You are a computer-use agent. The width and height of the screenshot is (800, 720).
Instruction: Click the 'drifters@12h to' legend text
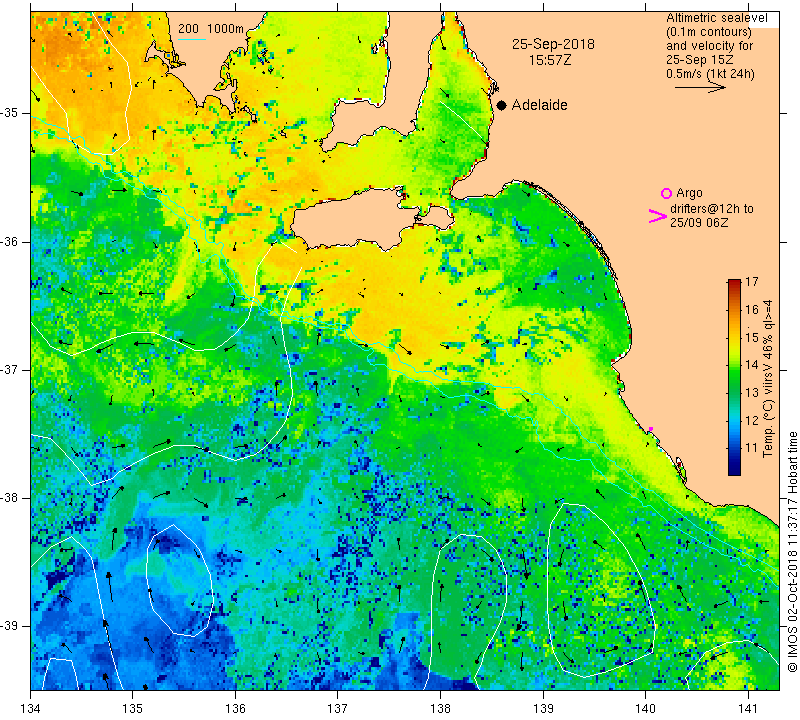tap(712, 209)
